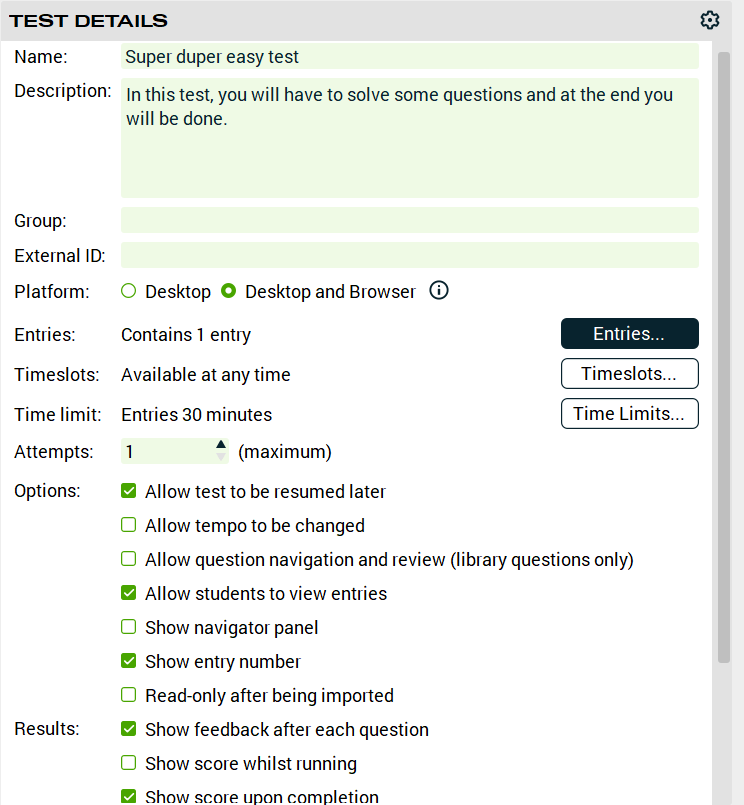Click the test Name input field
744x805 pixels.
click(409, 57)
